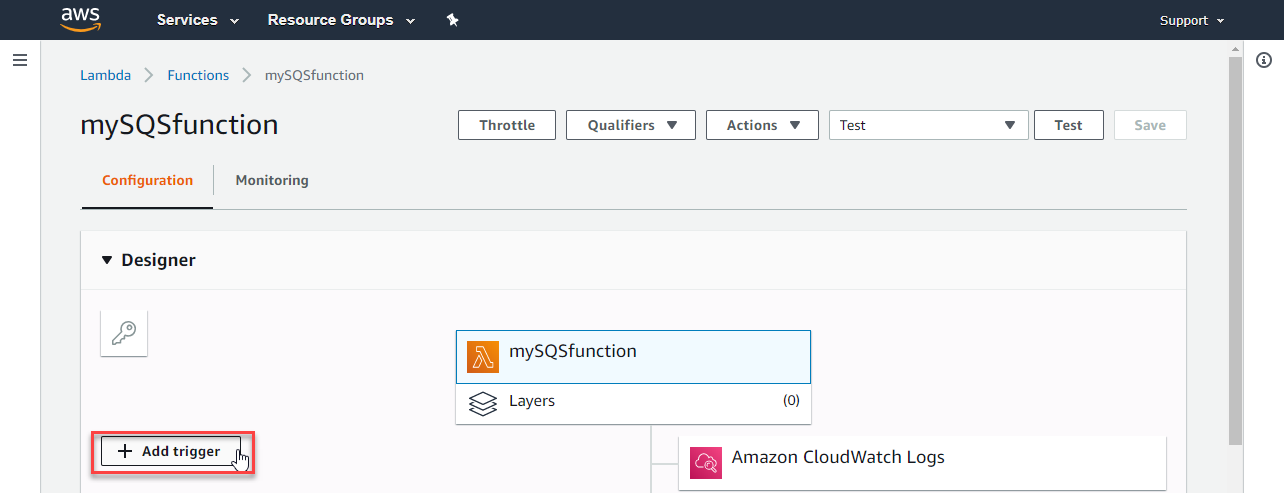The image size is (1284, 493).
Task: Click the orange Lambda function icon
Action: [x=482, y=357]
